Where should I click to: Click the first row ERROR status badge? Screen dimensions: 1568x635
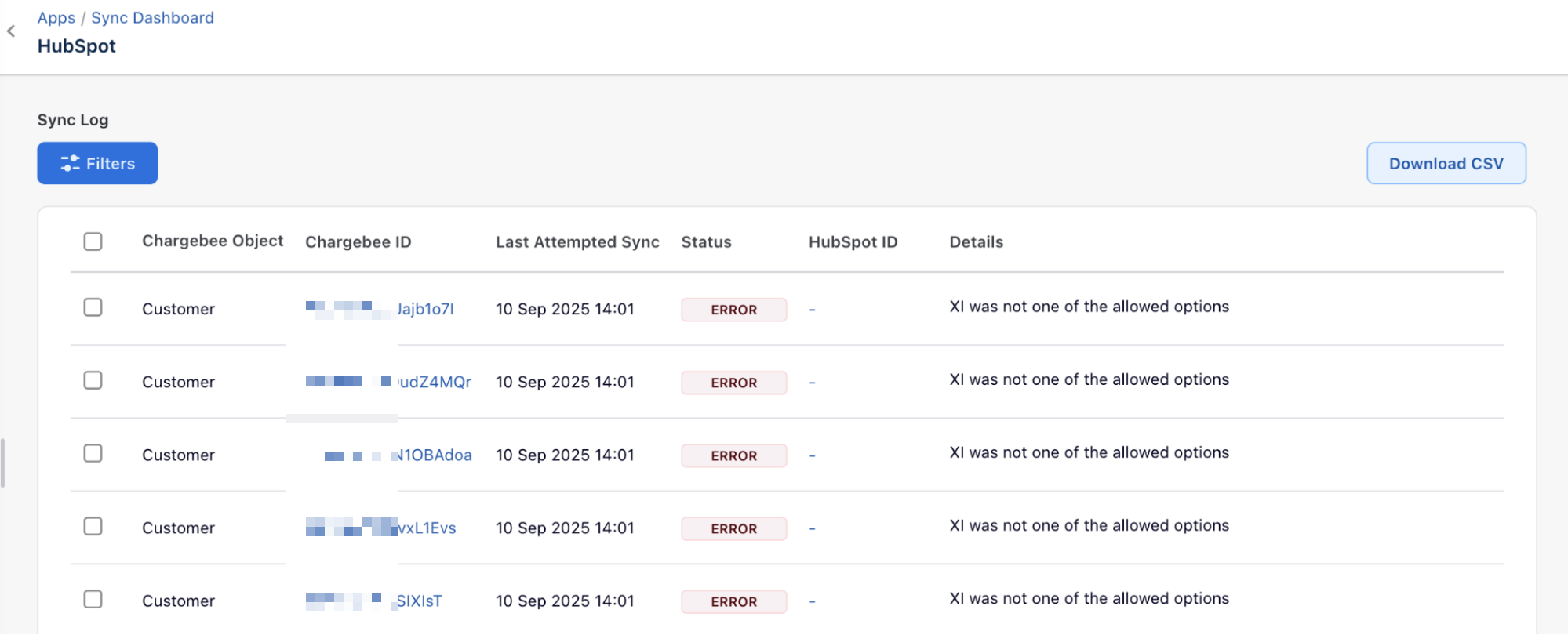(x=733, y=310)
